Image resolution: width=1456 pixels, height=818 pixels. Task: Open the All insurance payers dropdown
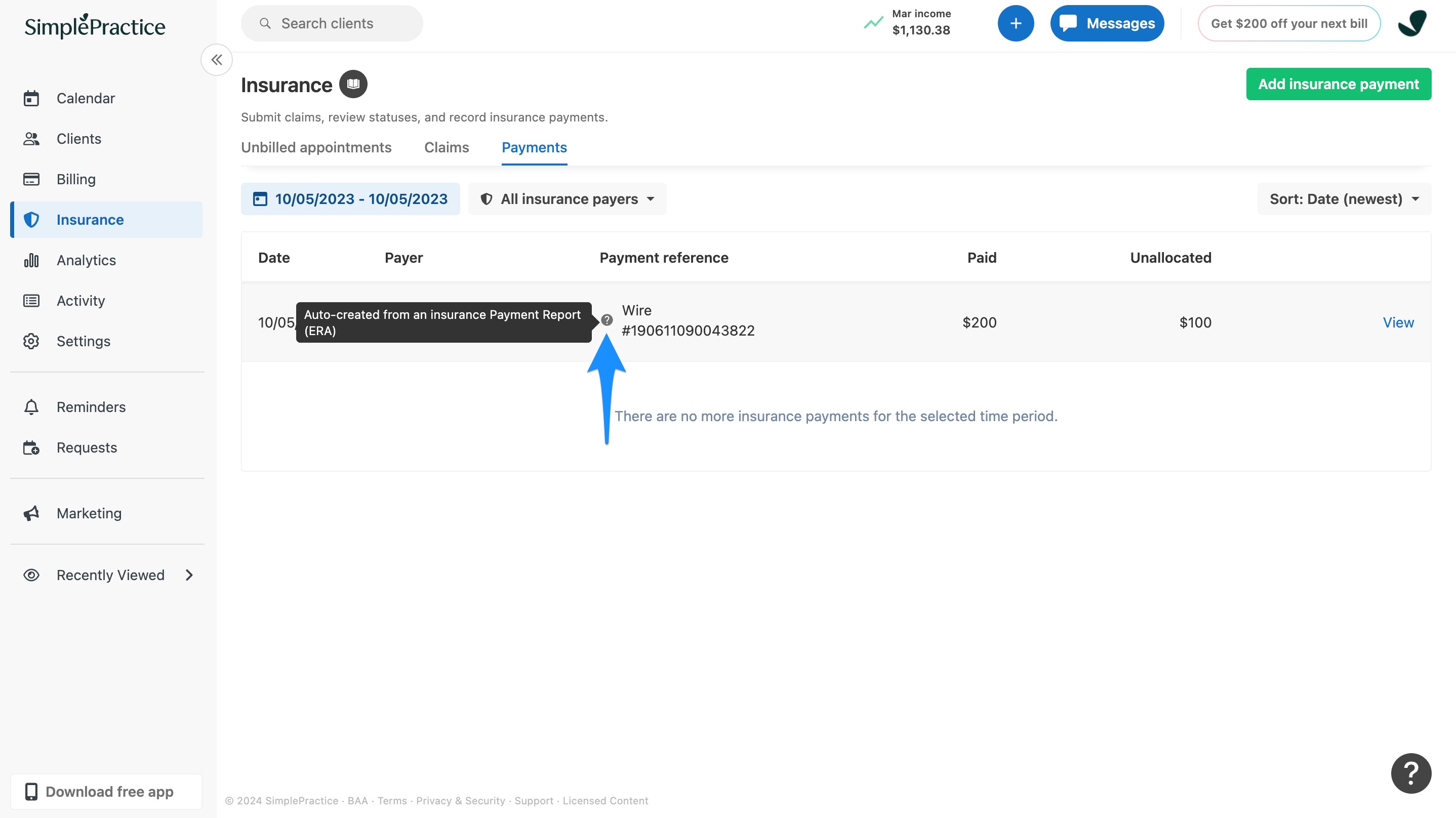click(567, 198)
